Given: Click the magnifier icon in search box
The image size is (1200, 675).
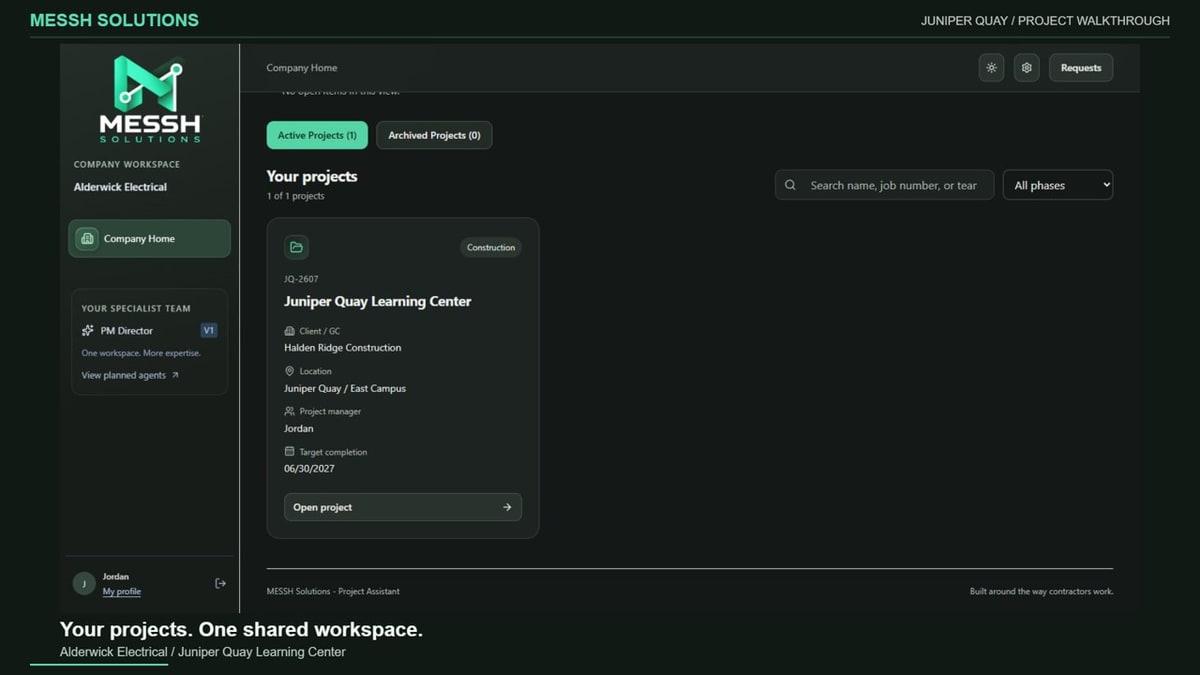Looking at the screenshot, I should coord(790,185).
